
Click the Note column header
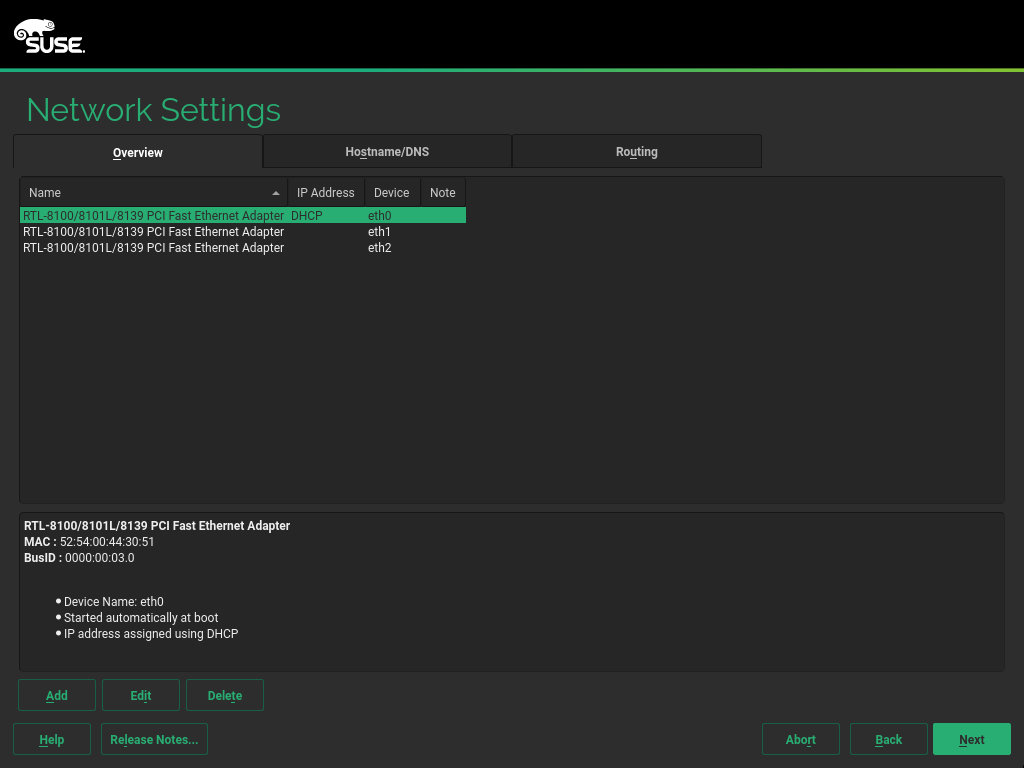point(442,193)
